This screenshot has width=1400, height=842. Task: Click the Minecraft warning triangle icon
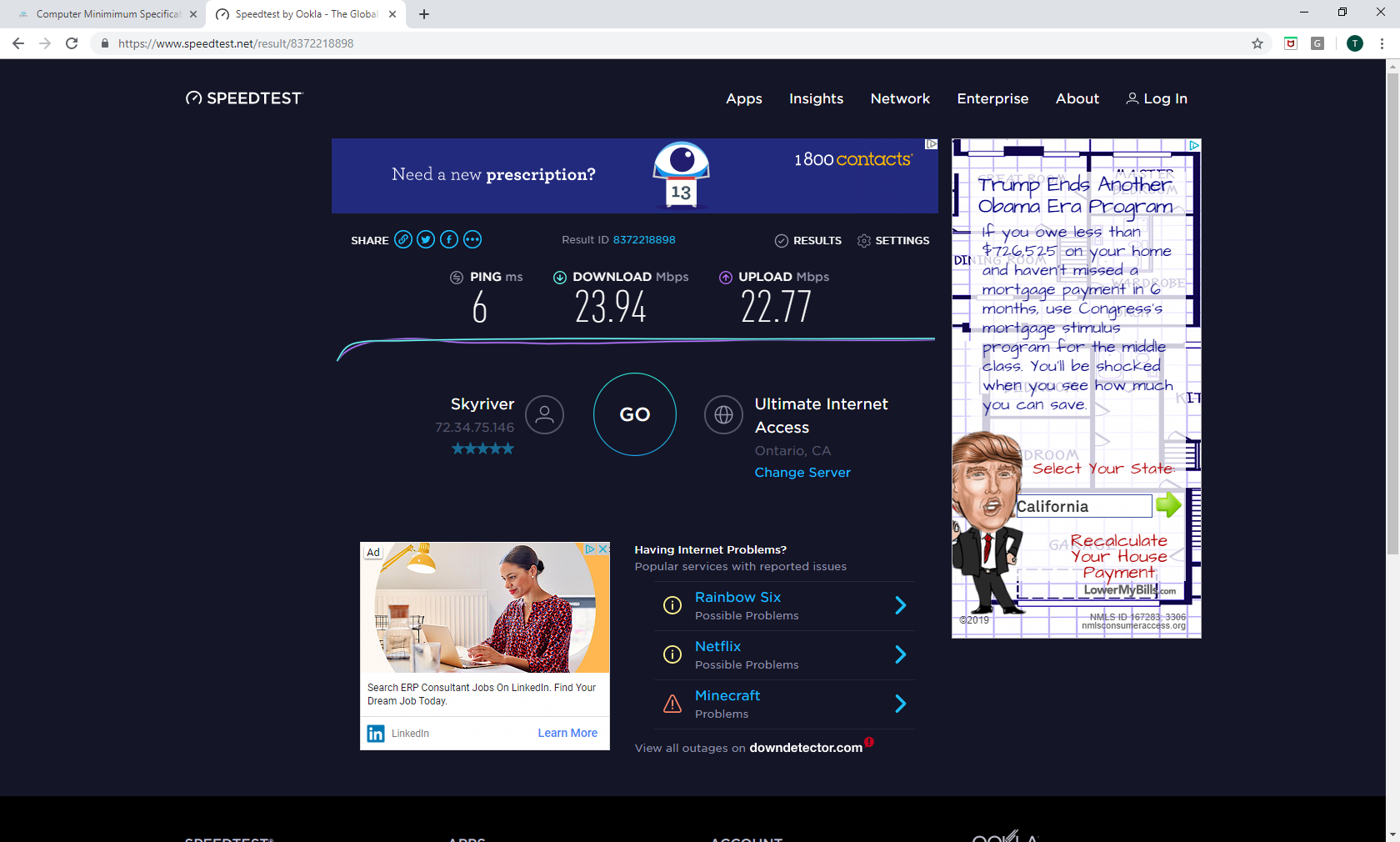click(672, 704)
